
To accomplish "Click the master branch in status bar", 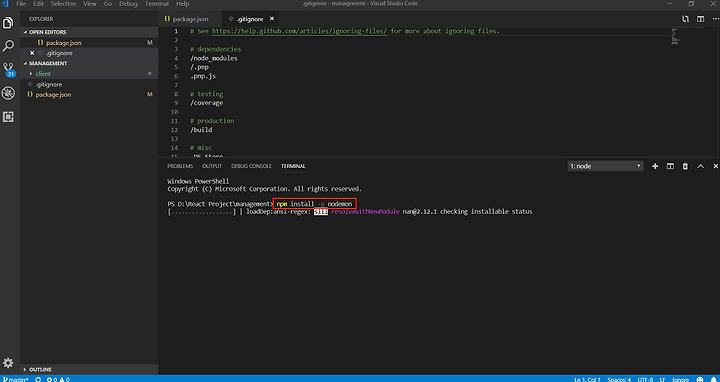I will pyautogui.click(x=15, y=379).
